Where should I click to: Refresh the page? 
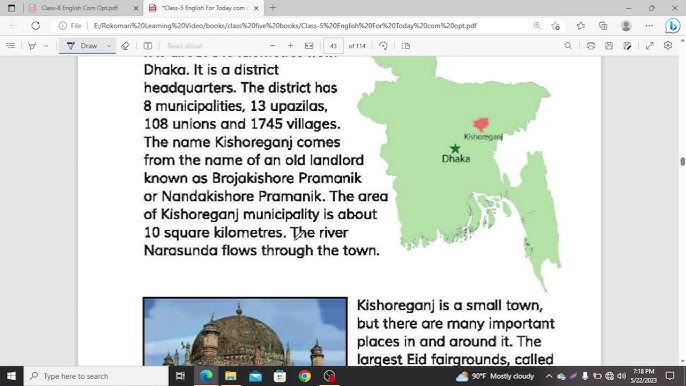tap(35, 25)
